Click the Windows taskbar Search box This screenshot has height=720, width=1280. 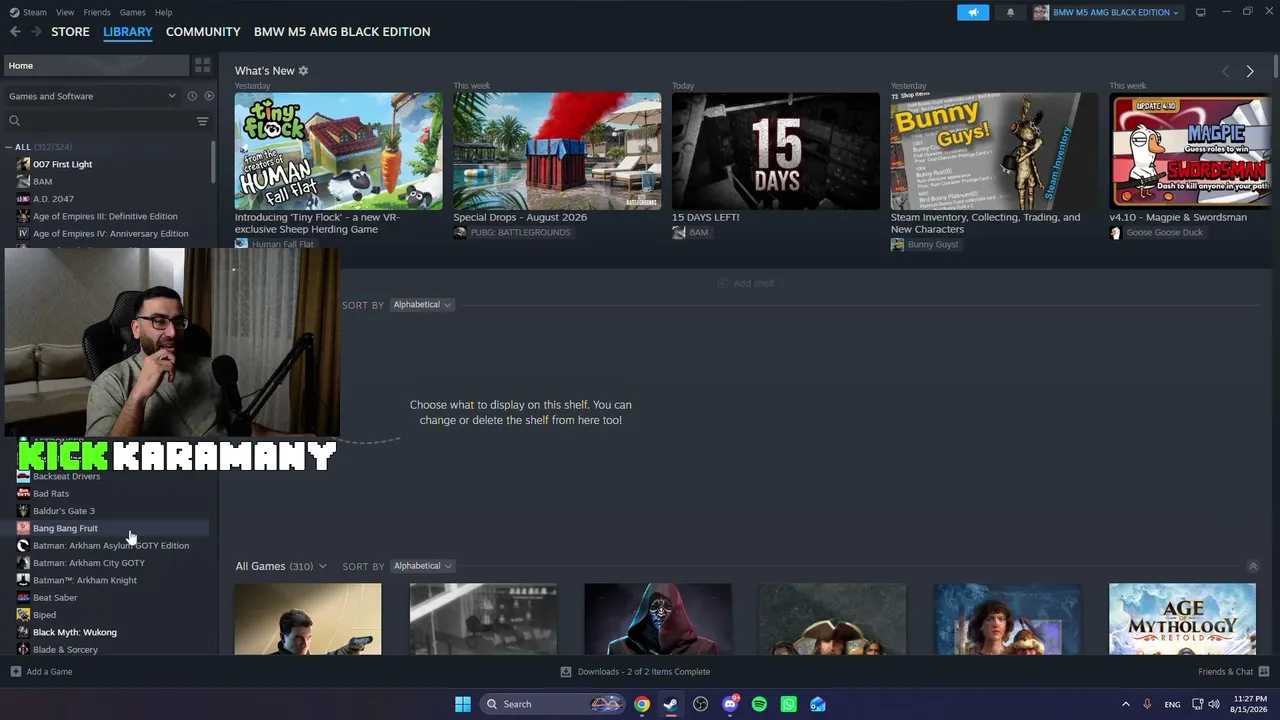[x=551, y=704]
